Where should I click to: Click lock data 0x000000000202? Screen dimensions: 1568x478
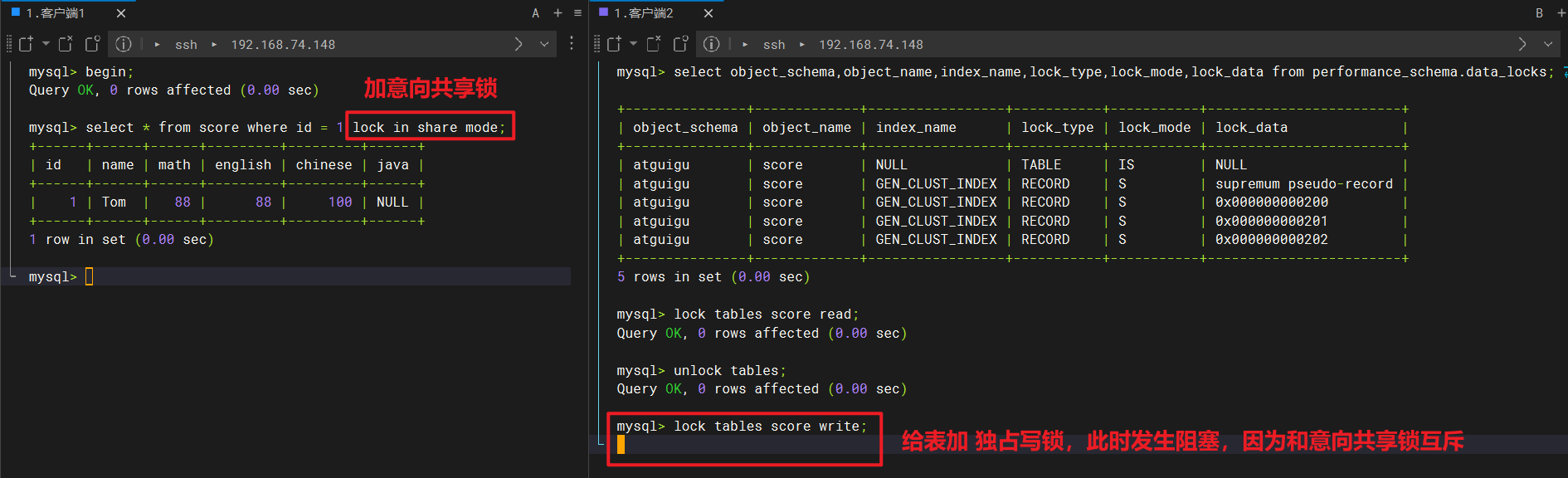[x=1272, y=239]
